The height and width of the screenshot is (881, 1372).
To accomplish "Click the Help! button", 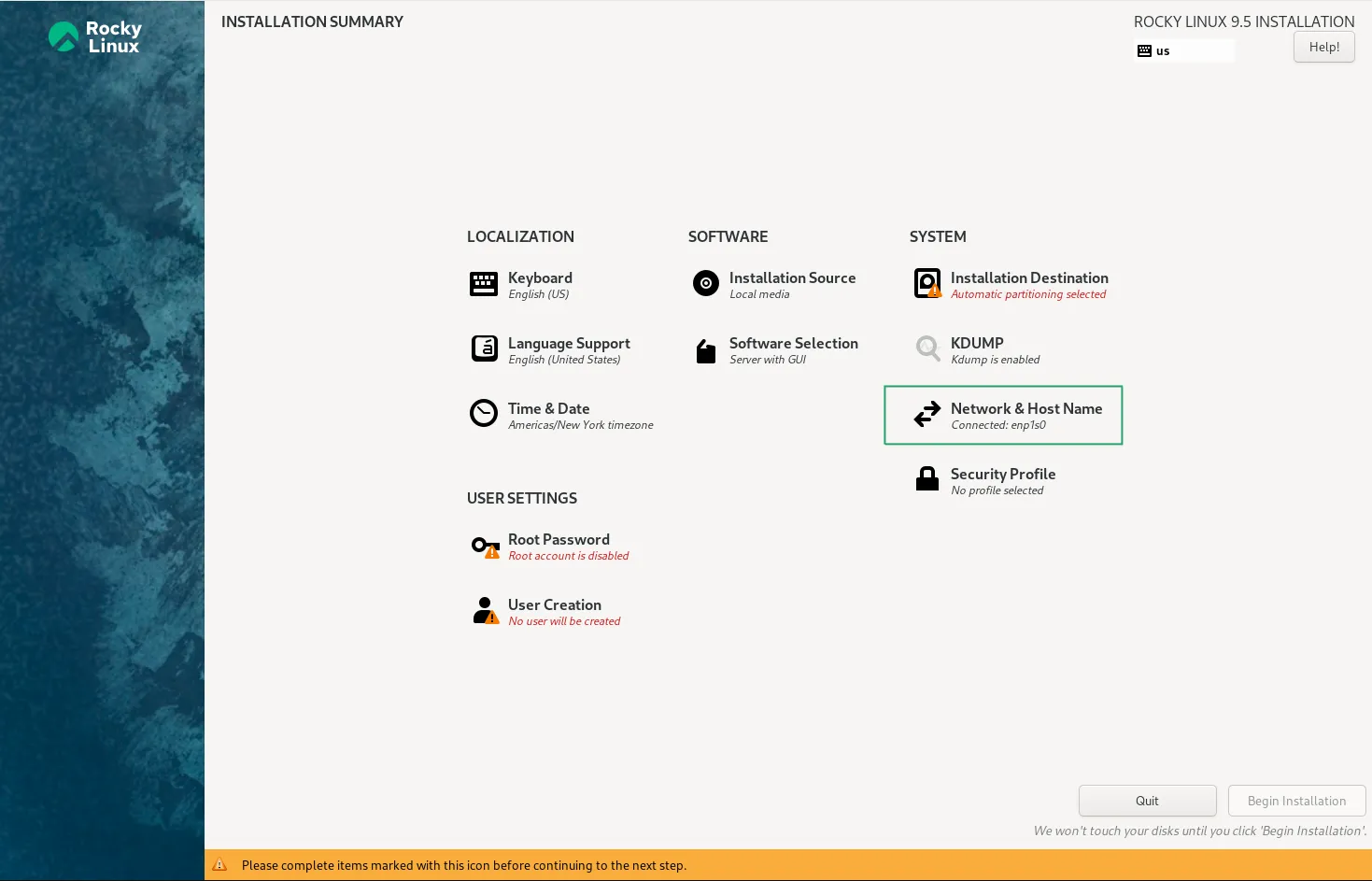I will 1324,47.
